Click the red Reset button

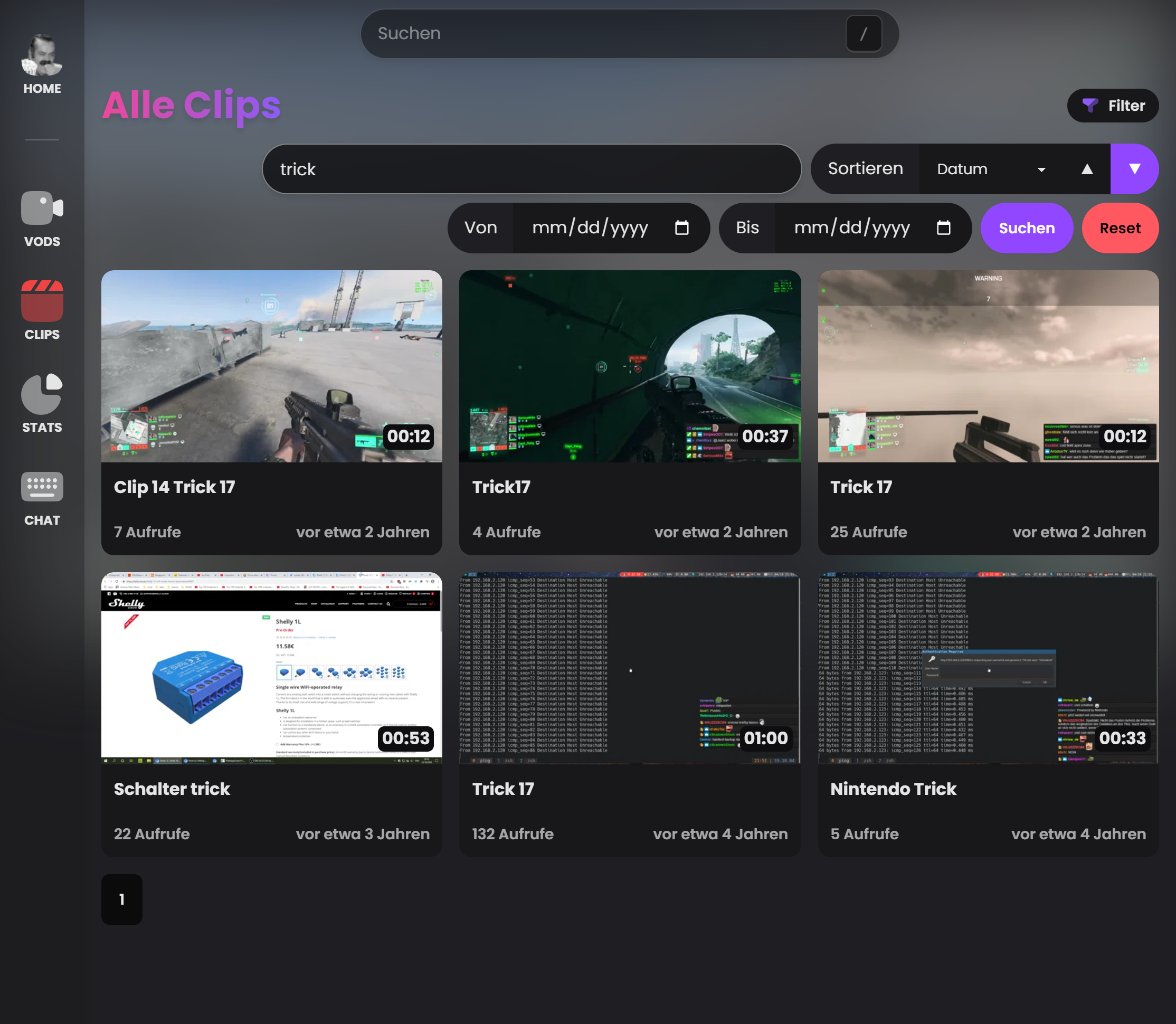[x=1120, y=228]
